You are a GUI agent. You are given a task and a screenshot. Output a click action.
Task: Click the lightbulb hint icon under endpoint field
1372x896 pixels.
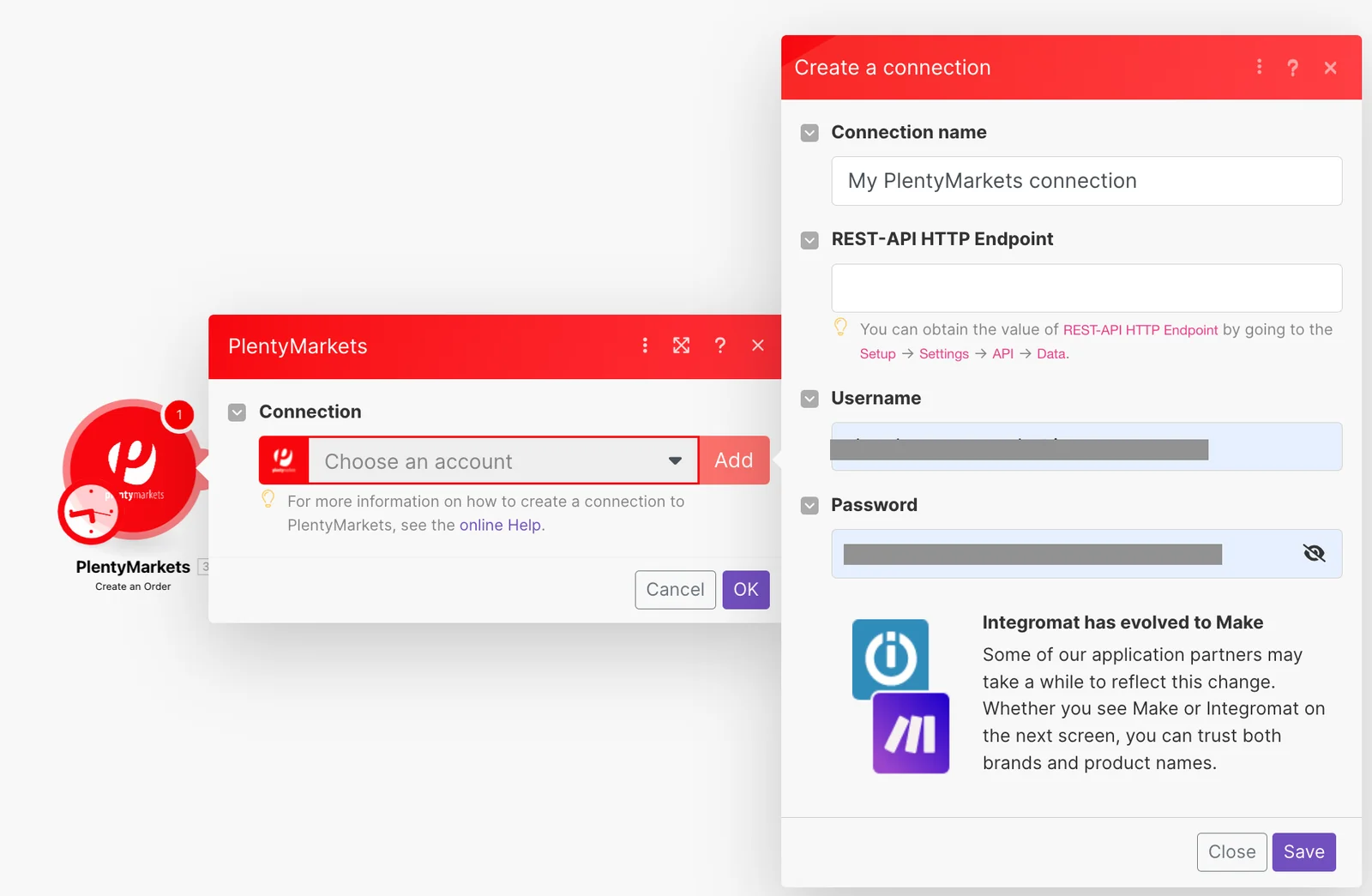pyautogui.click(x=840, y=327)
